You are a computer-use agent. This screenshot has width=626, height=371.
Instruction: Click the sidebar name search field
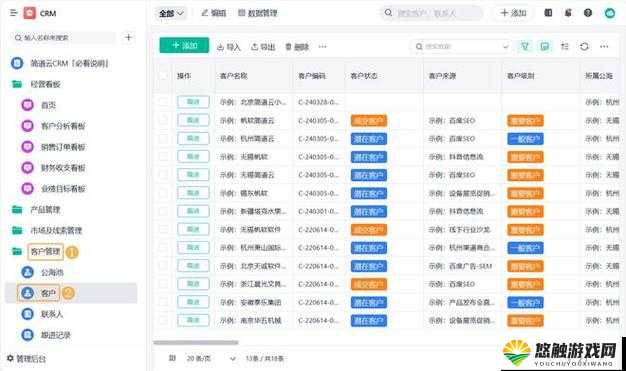[x=64, y=38]
